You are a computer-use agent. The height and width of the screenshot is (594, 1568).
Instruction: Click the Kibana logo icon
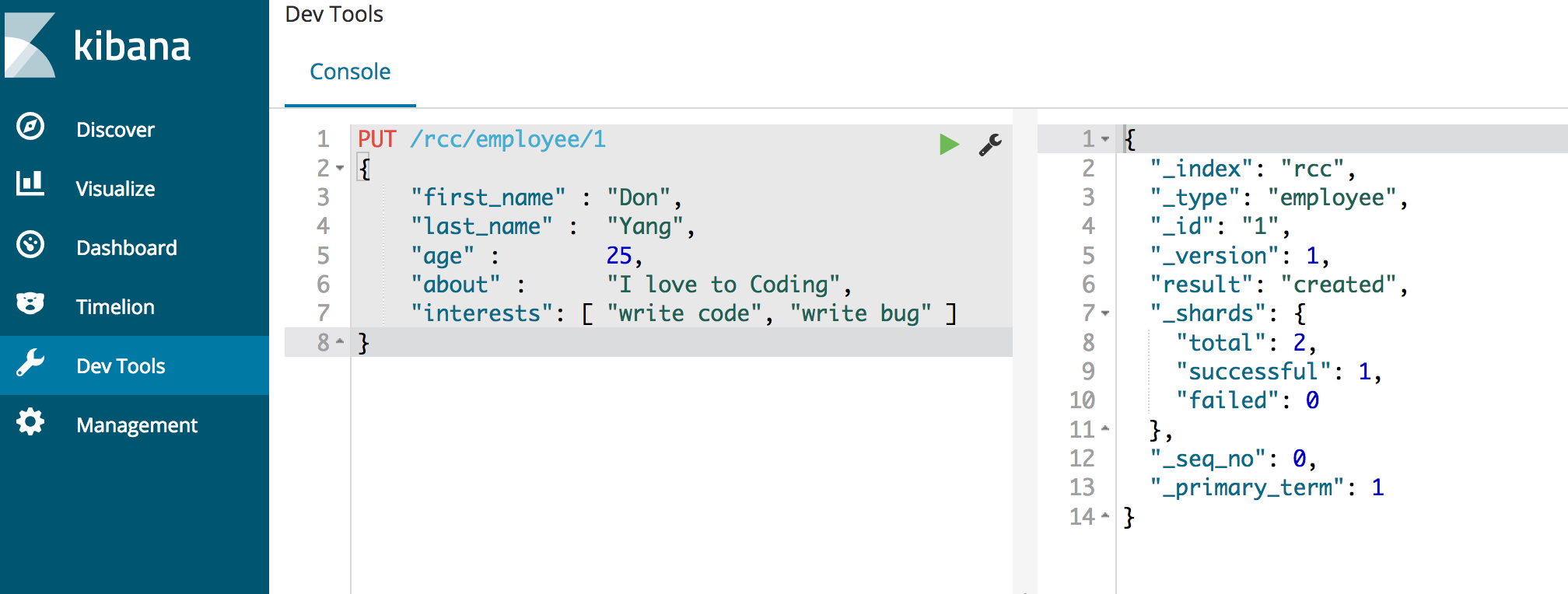pyautogui.click(x=30, y=45)
